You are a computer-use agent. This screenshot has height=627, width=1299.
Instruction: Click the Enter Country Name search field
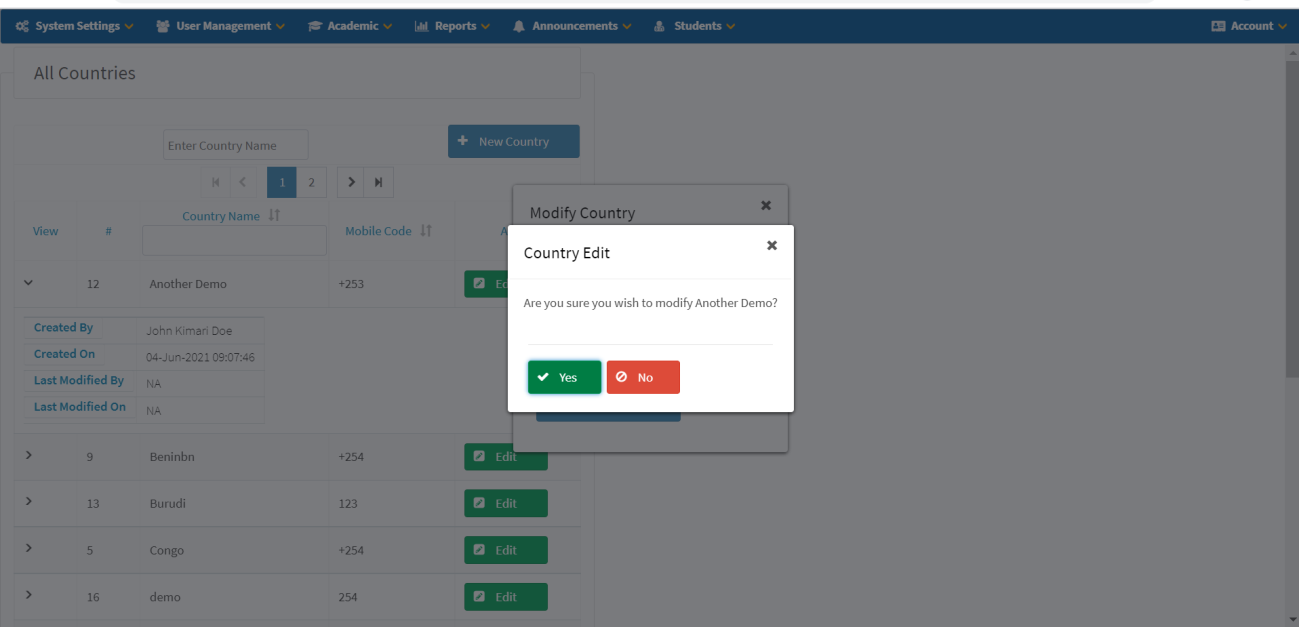coord(235,144)
